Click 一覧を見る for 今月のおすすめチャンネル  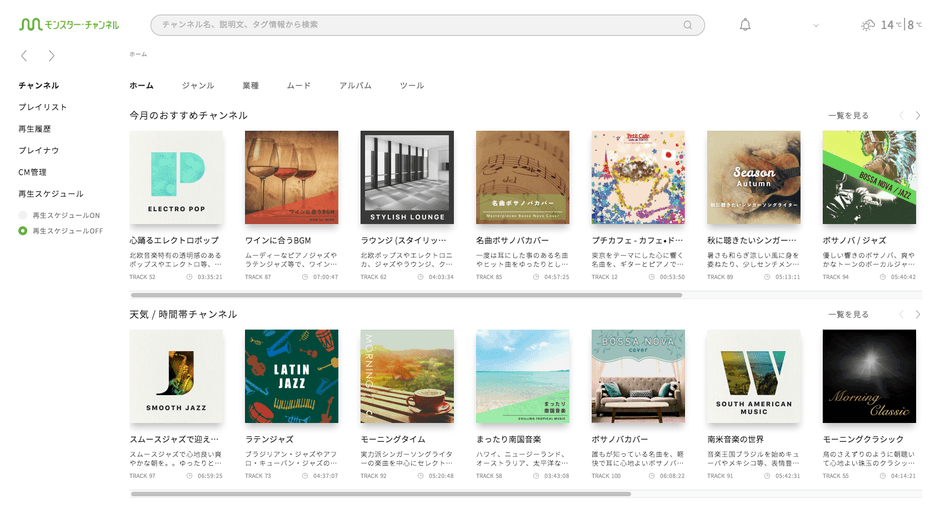(848, 116)
